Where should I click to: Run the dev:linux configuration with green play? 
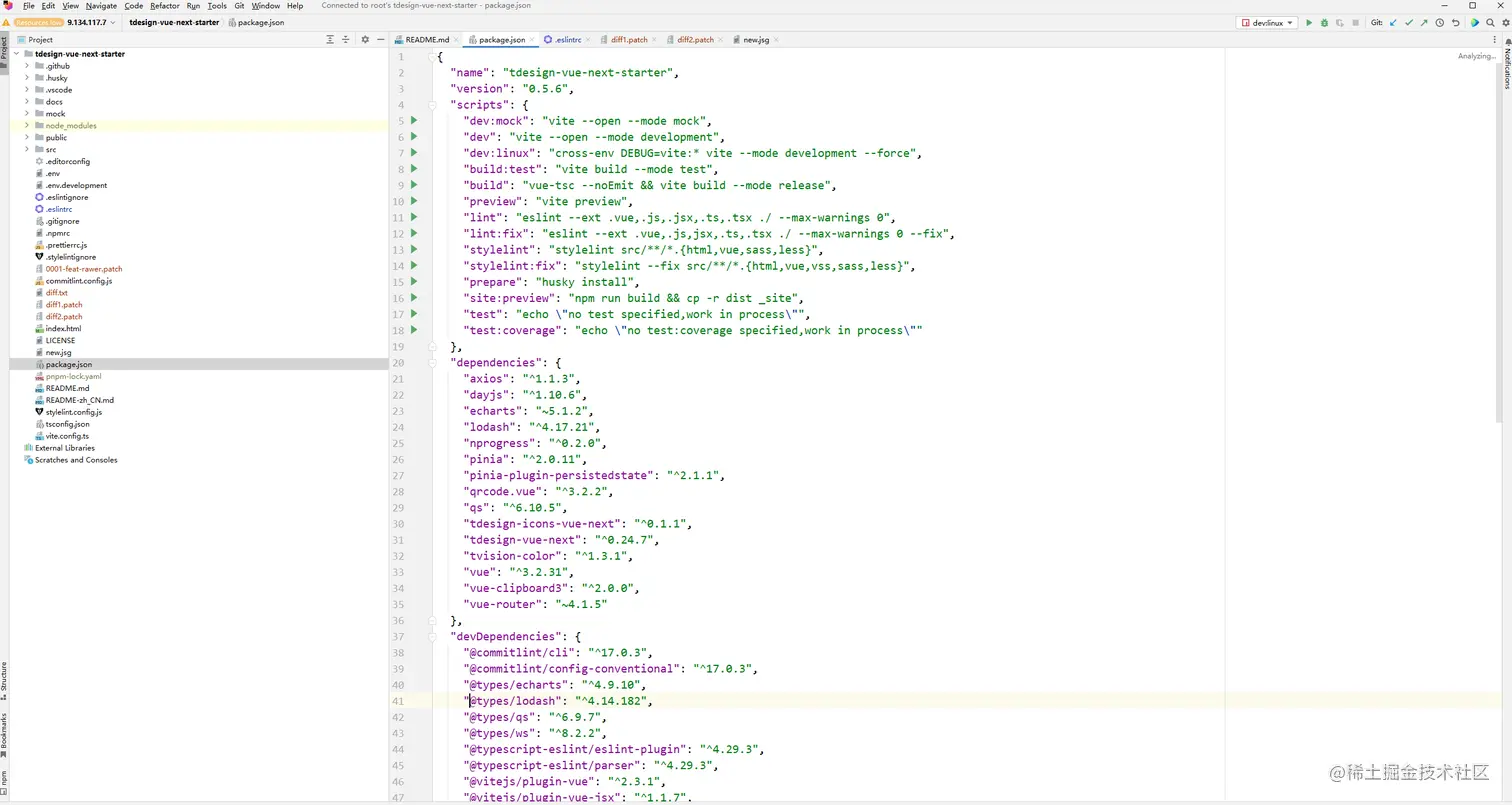(1309, 22)
